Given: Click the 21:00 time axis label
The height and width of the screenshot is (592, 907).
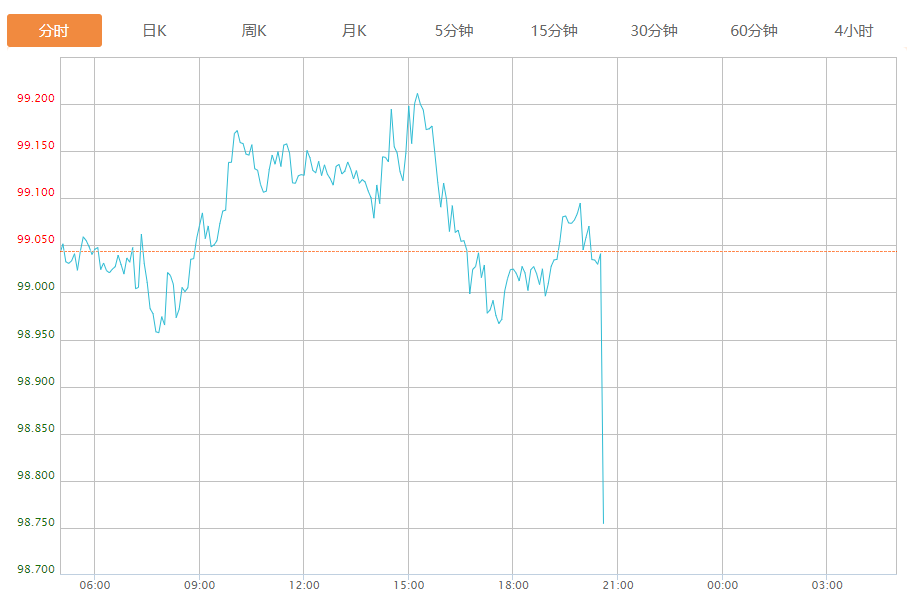Looking at the screenshot, I should (618, 585).
